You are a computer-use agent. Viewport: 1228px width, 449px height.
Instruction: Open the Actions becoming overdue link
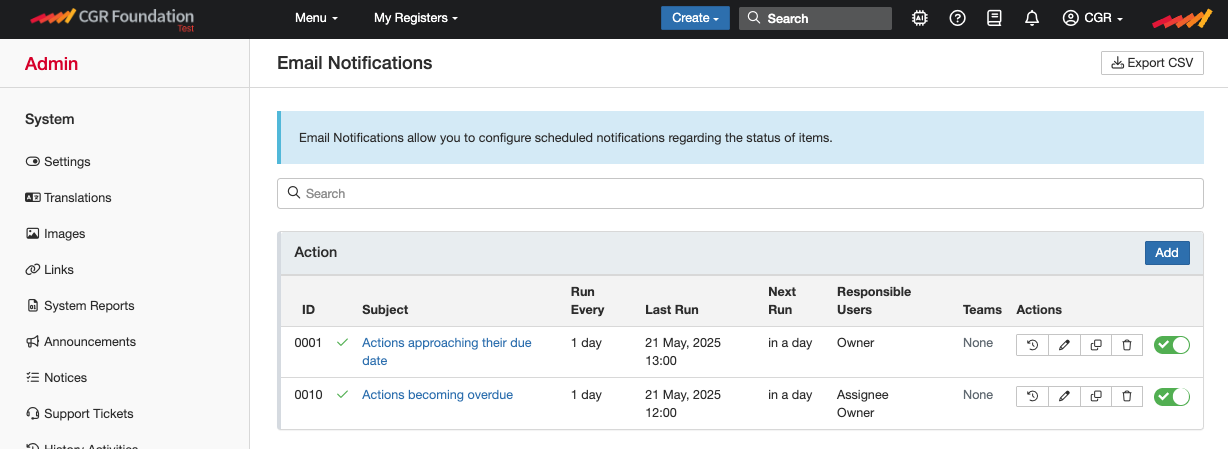tap(437, 395)
